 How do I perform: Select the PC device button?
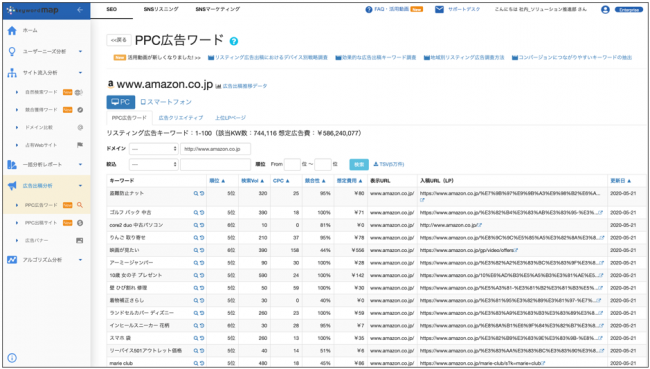tap(121, 102)
